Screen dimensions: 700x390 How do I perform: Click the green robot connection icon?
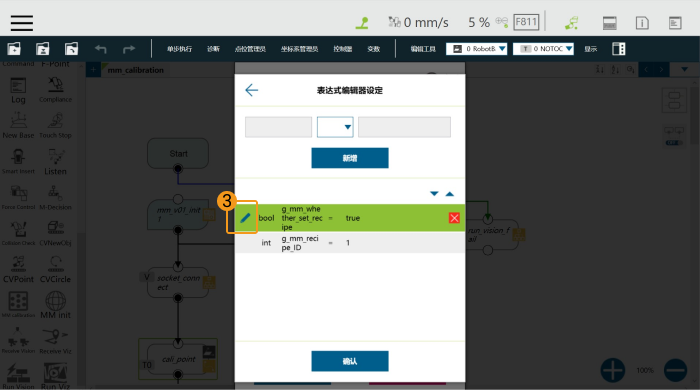[571, 23]
